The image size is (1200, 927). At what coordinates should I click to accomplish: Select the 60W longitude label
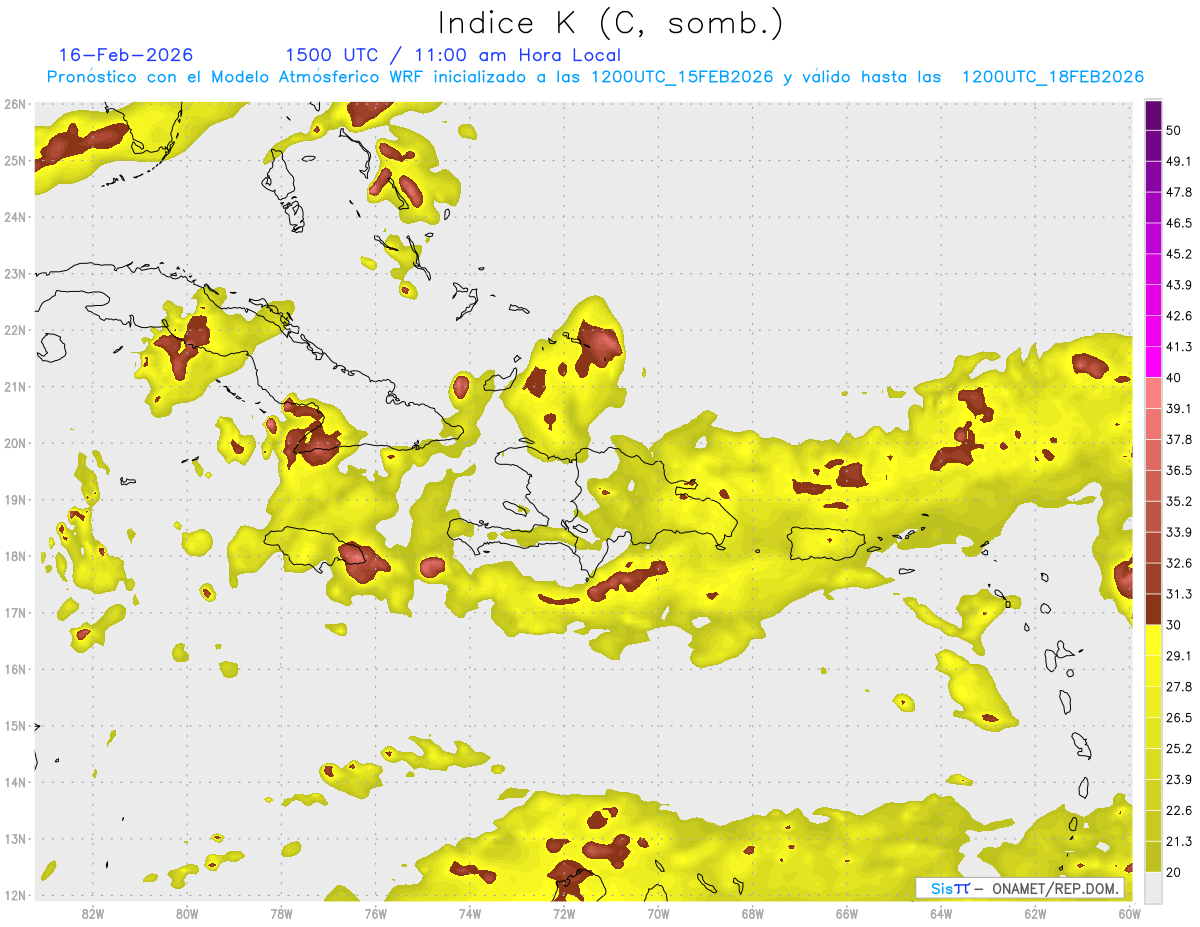(x=1130, y=913)
